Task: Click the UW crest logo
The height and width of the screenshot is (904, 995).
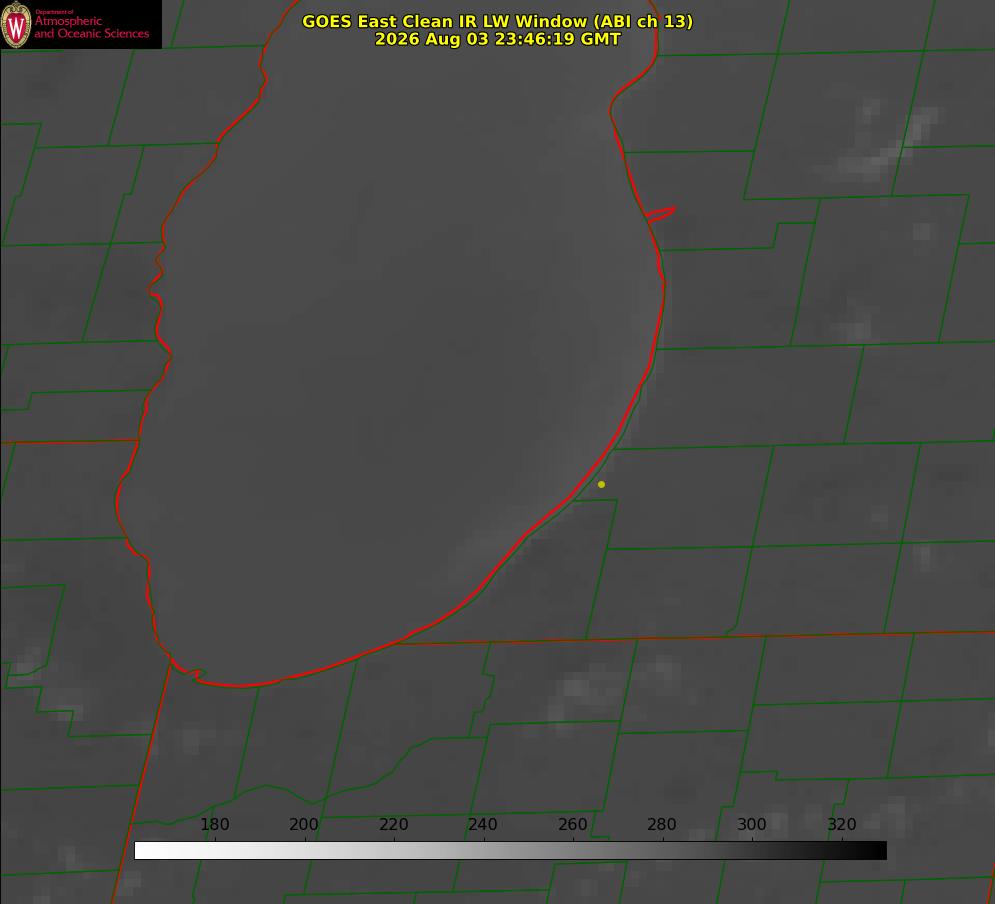Action: [x=16, y=24]
